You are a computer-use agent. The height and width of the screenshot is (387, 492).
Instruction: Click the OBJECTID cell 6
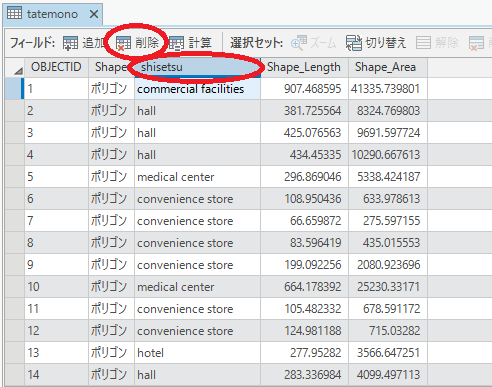(x=56, y=199)
